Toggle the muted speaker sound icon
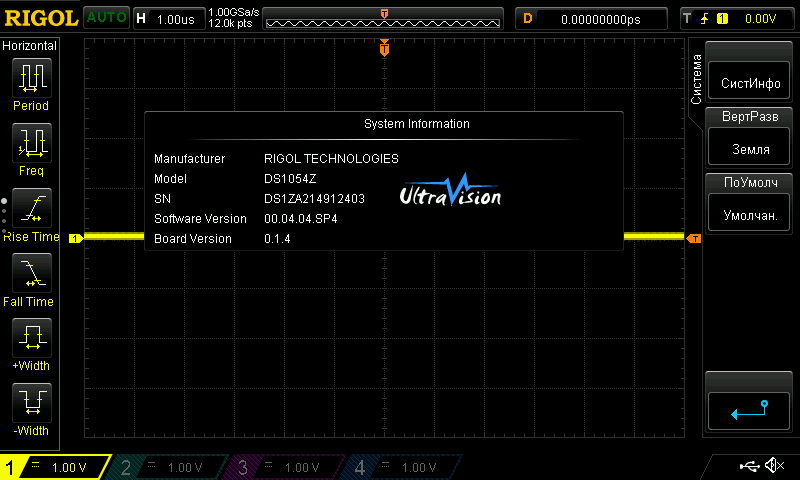Image resolution: width=800 pixels, height=480 pixels. 773,466
